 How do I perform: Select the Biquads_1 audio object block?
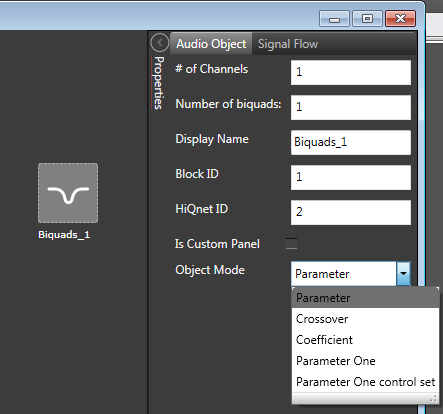pos(68,193)
